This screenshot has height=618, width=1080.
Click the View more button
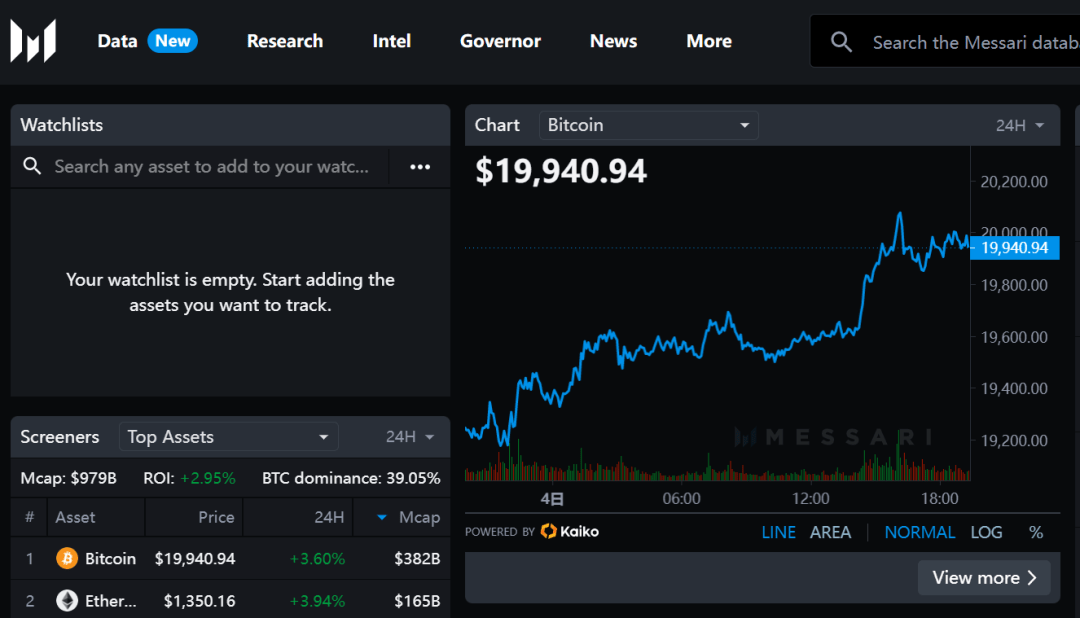coord(984,577)
